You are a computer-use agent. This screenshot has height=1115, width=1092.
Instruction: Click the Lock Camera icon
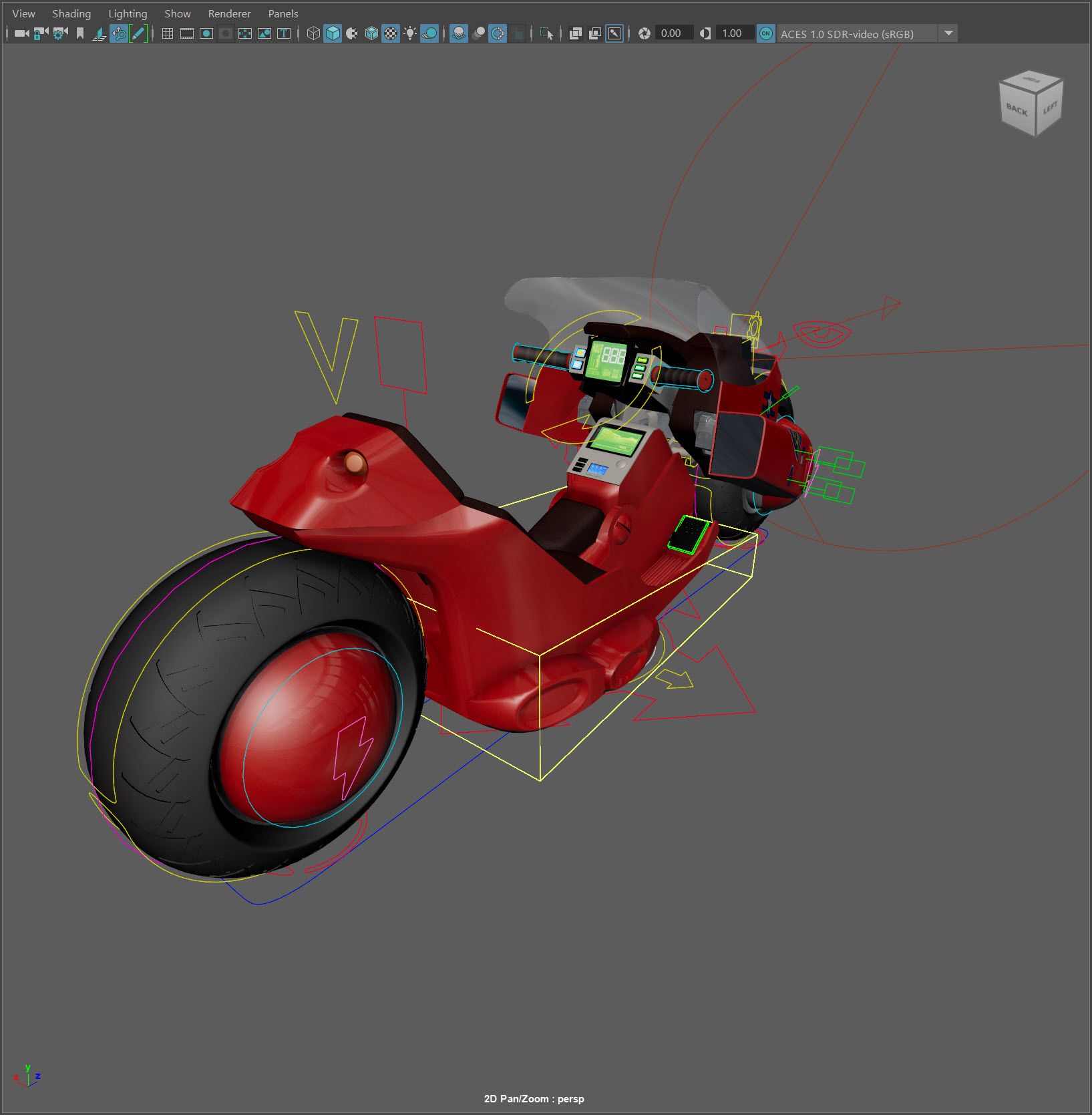coord(41,33)
